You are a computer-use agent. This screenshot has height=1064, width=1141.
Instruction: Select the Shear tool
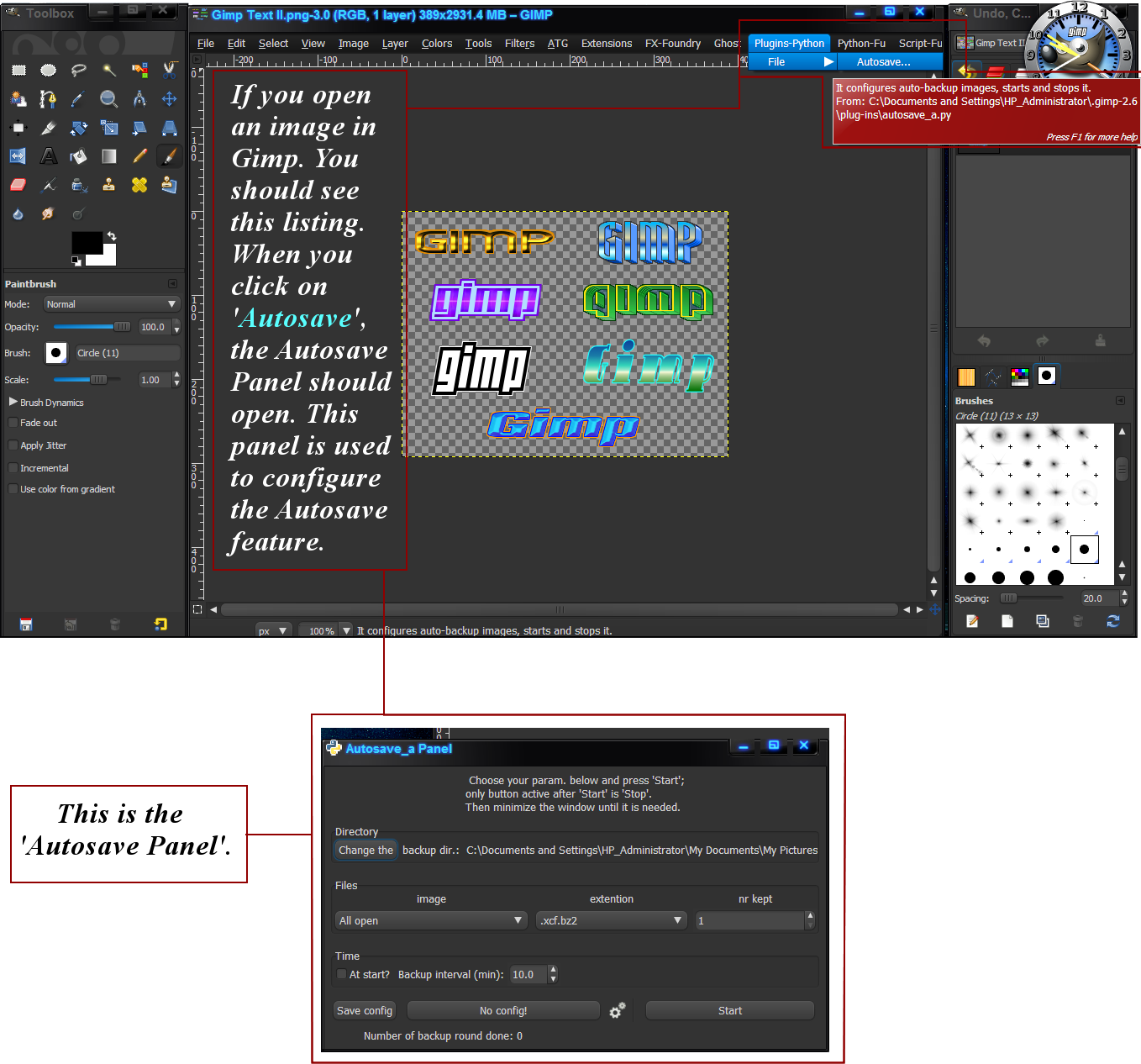click(x=139, y=128)
